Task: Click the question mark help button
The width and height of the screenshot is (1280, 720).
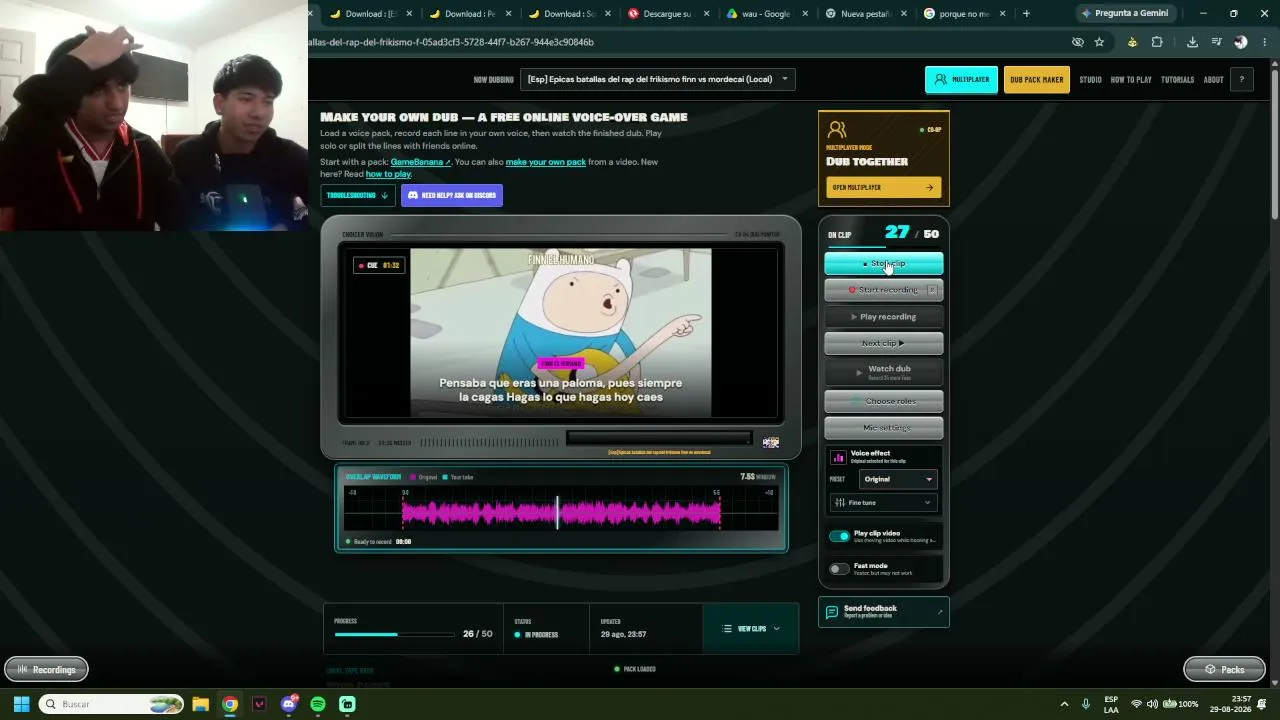Action: pyautogui.click(x=1242, y=80)
